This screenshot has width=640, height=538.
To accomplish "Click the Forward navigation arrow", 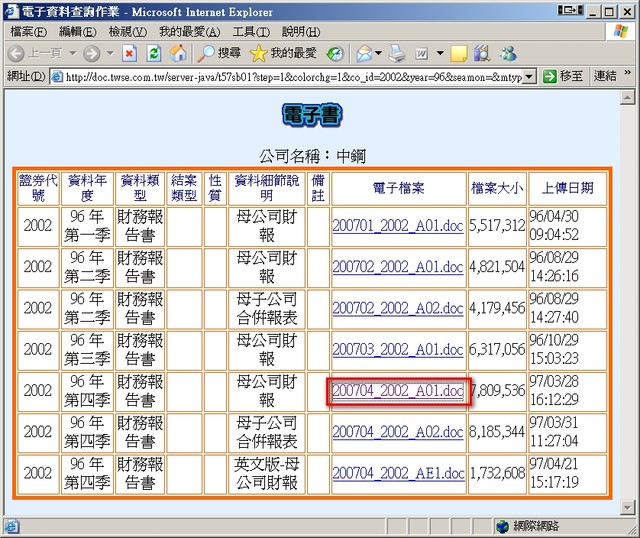I will (91, 53).
